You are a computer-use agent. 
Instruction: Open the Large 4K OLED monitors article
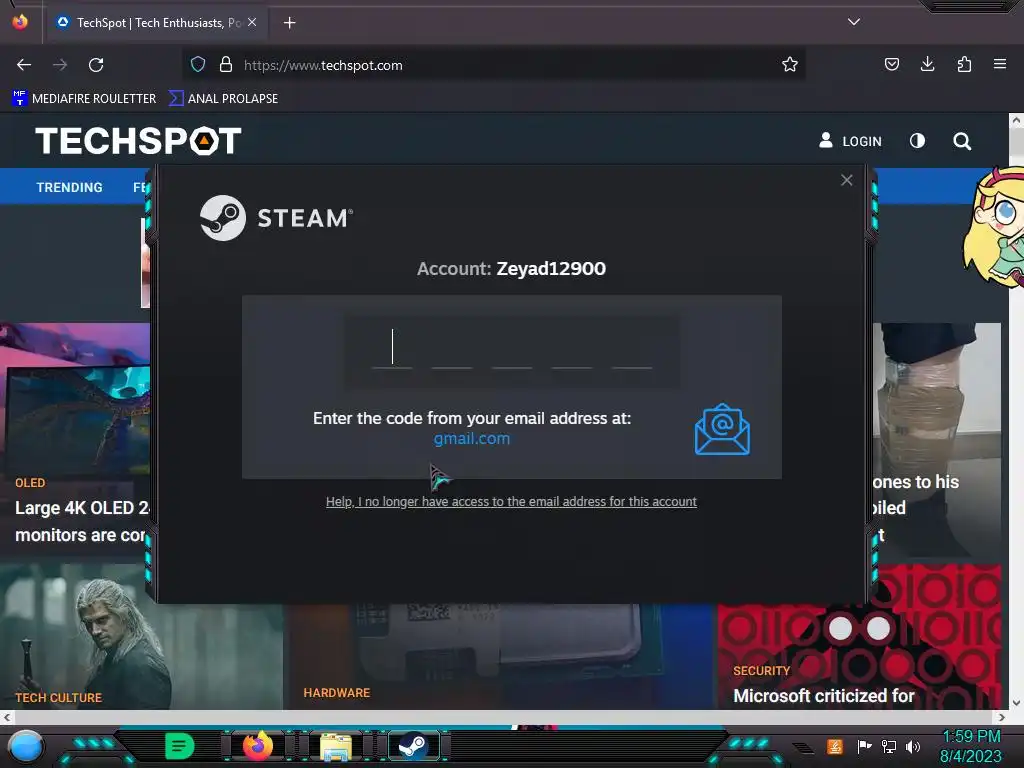[x=82, y=521]
